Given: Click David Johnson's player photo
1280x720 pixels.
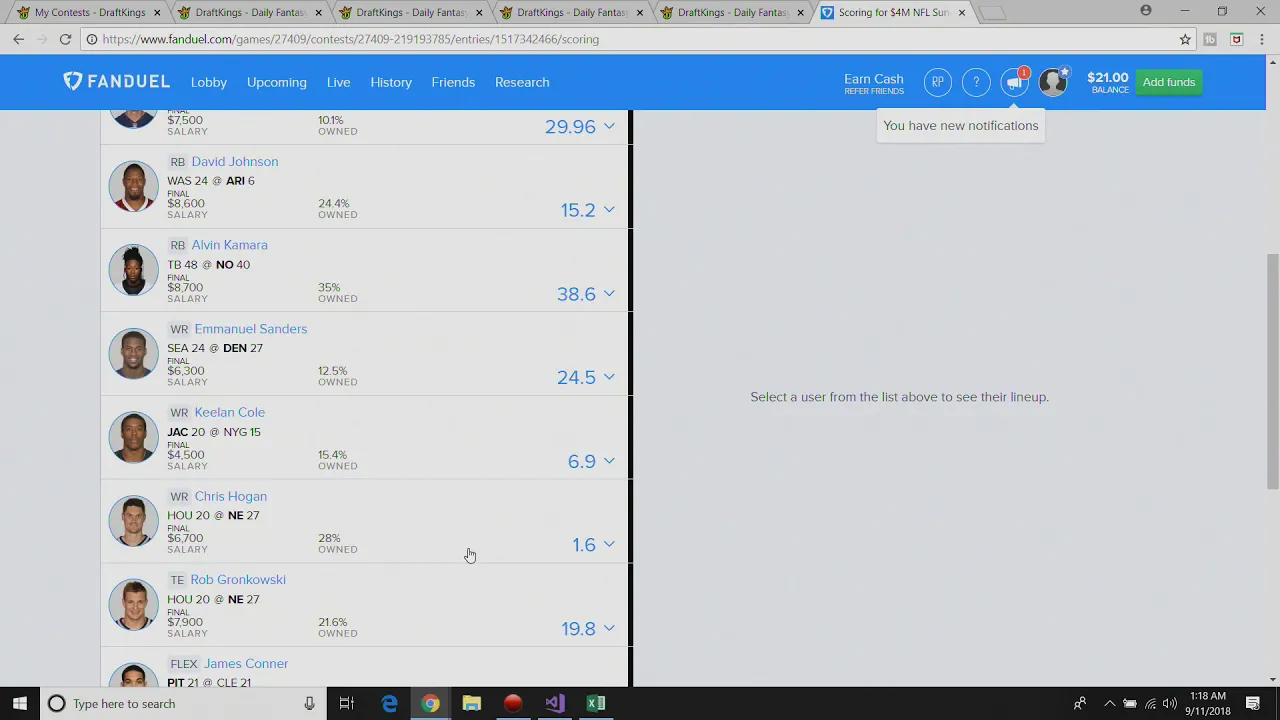Looking at the screenshot, I should click(x=134, y=186).
